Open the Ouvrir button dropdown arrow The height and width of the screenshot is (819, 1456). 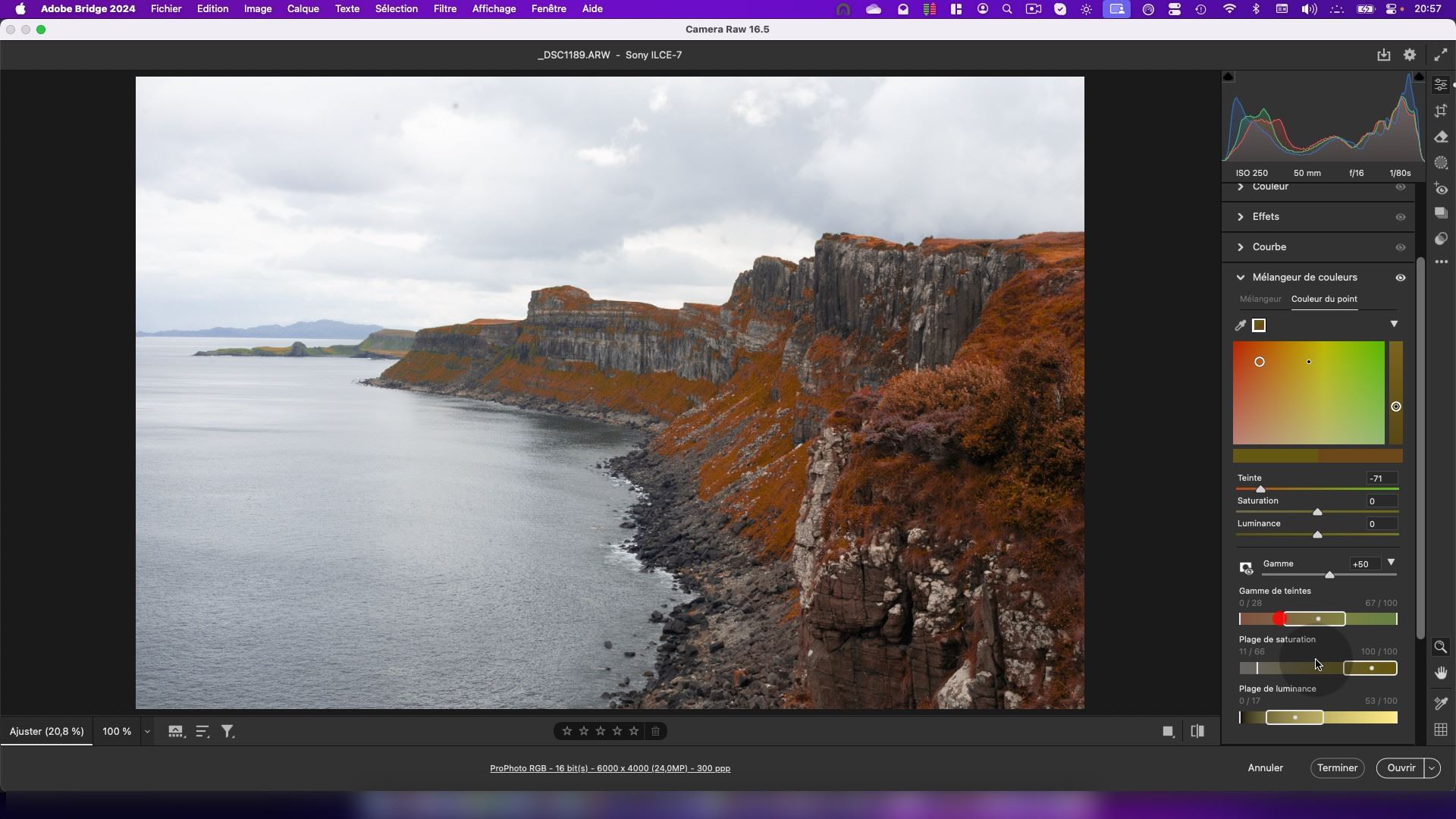click(x=1432, y=768)
